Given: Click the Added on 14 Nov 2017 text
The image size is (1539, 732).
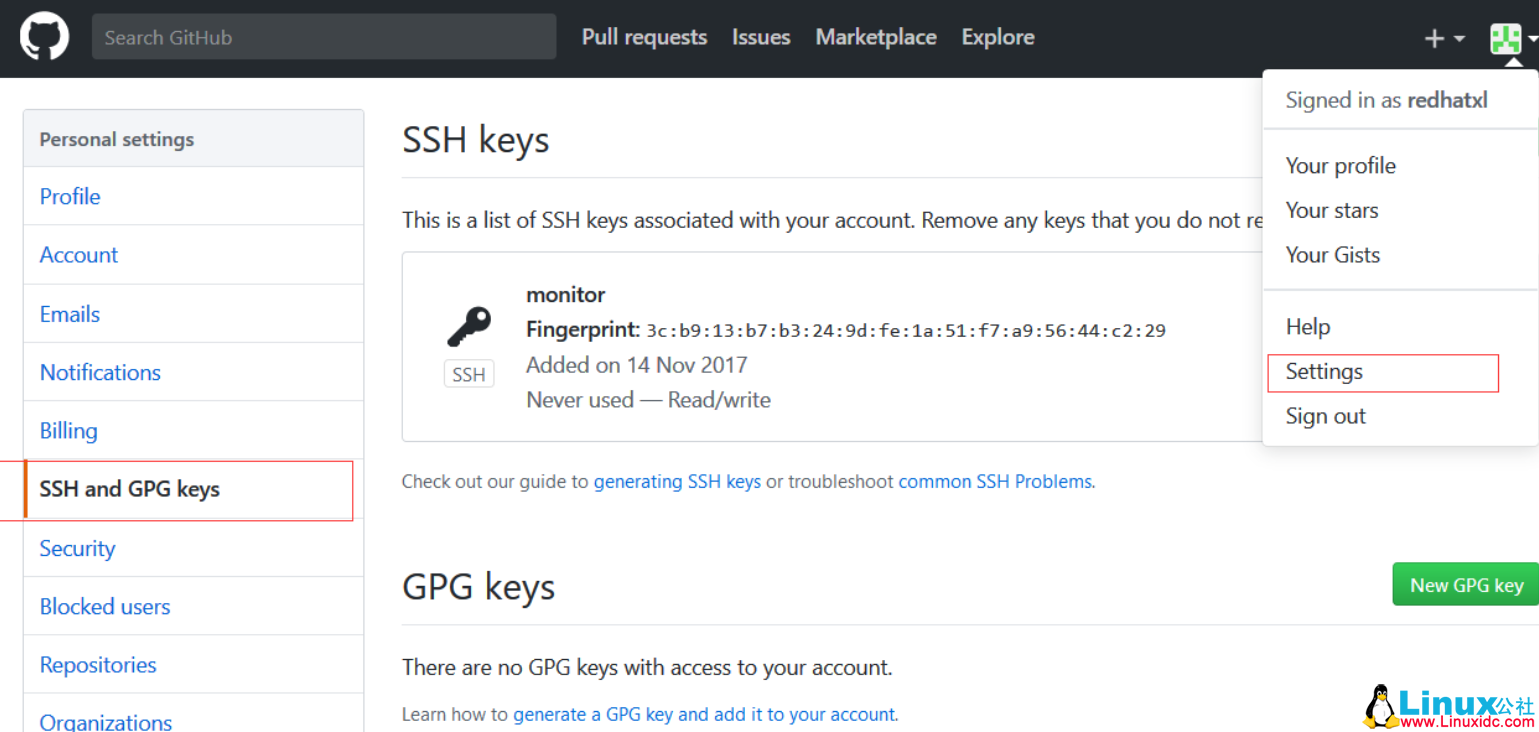Looking at the screenshot, I should (x=637, y=365).
